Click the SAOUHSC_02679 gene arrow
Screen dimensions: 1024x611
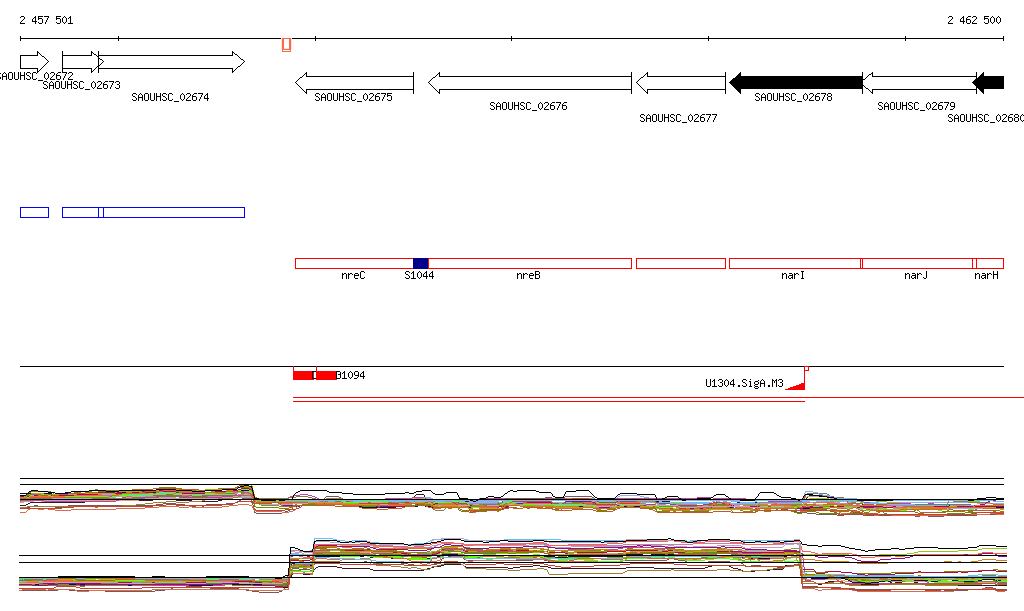pos(919,83)
